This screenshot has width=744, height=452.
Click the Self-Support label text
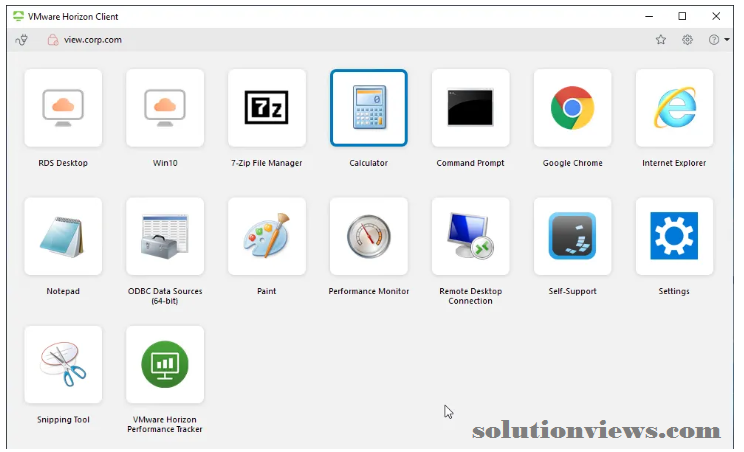pyautogui.click(x=573, y=291)
